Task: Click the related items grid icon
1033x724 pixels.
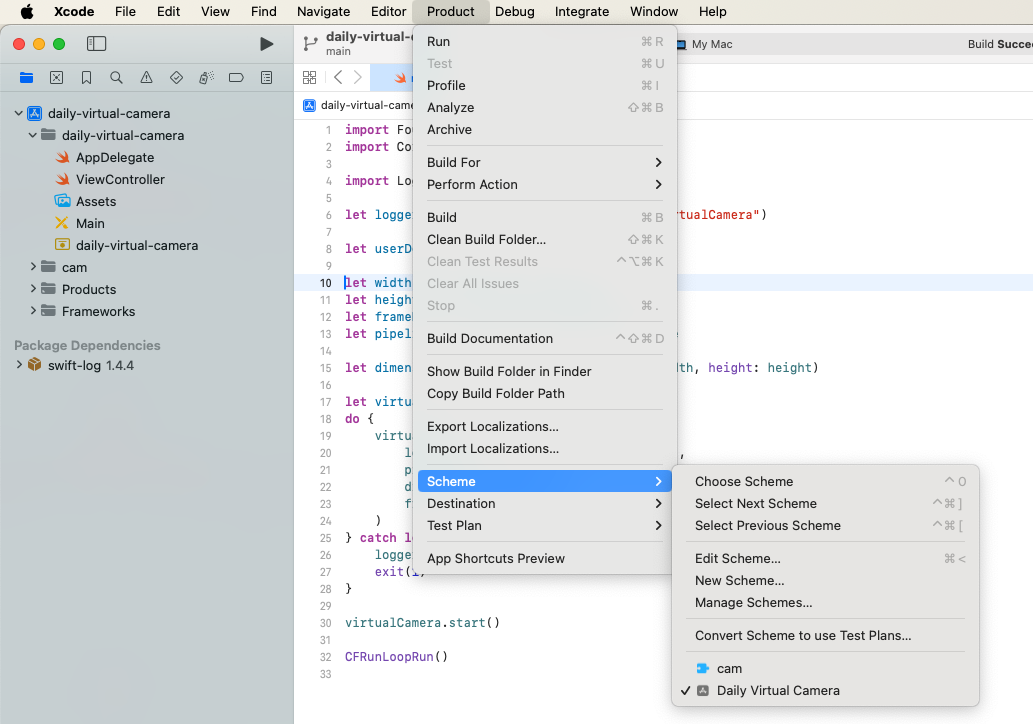Action: coord(309,77)
